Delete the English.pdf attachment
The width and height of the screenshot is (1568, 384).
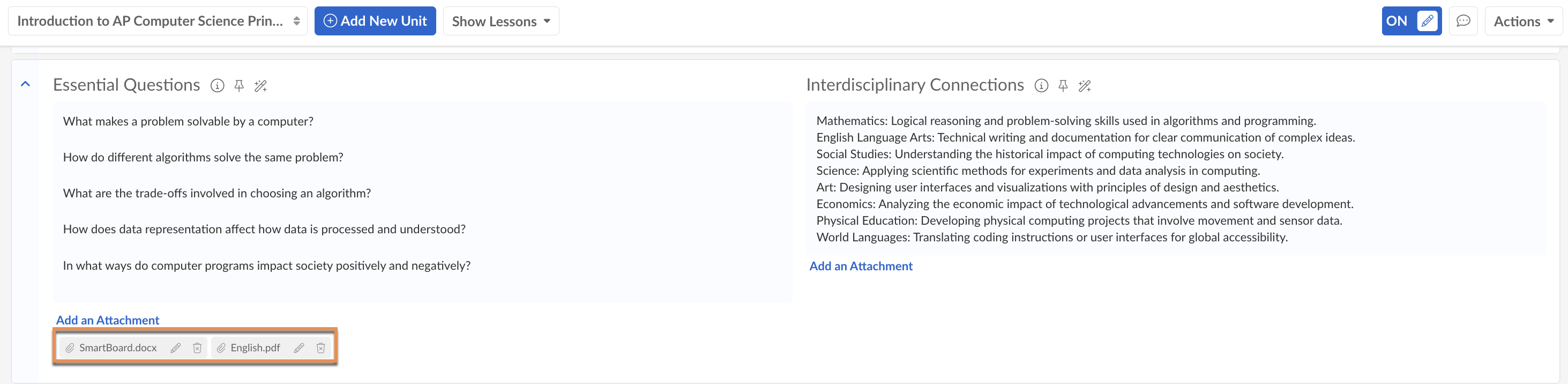(x=321, y=348)
